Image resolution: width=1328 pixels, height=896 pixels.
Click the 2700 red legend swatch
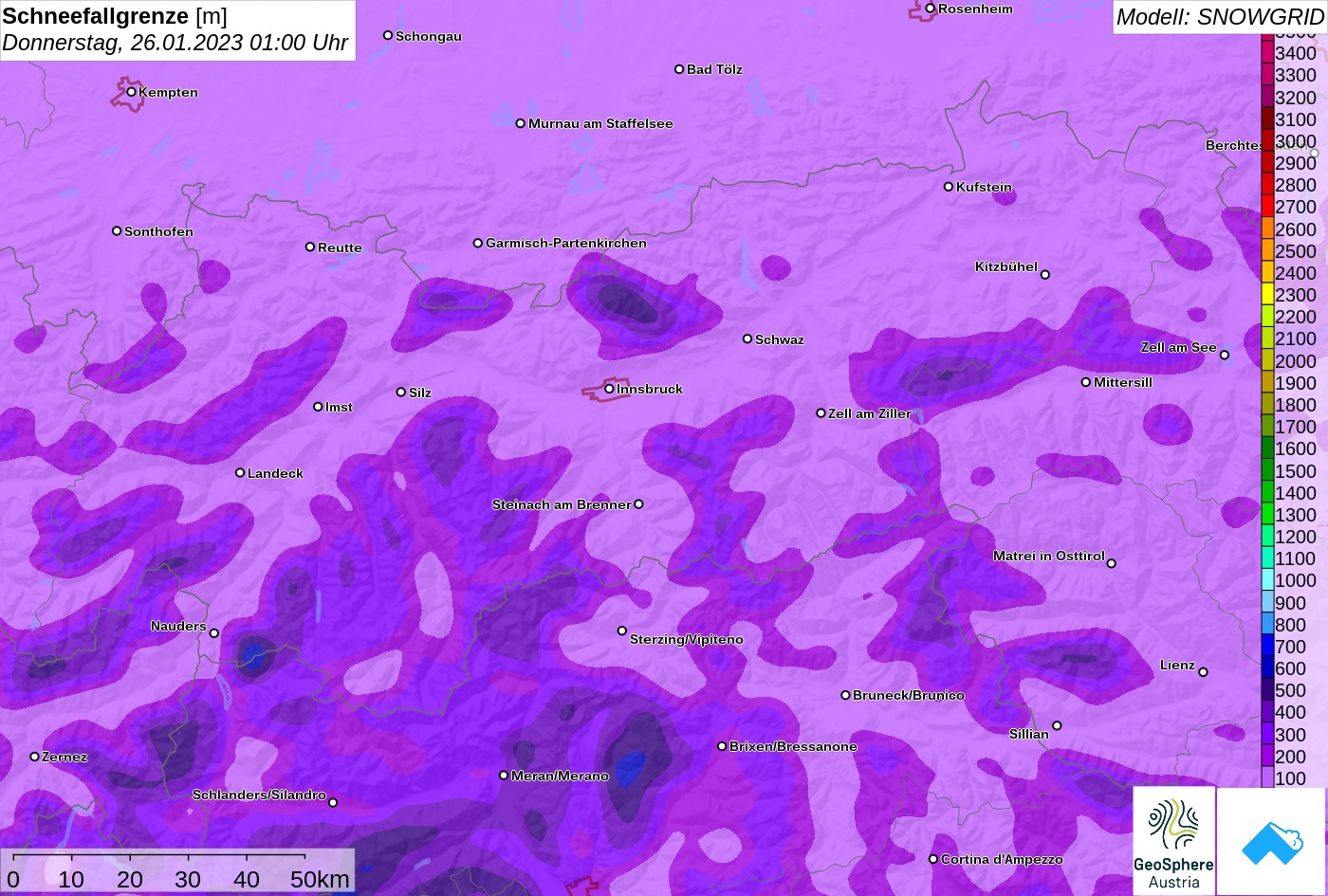click(1267, 207)
